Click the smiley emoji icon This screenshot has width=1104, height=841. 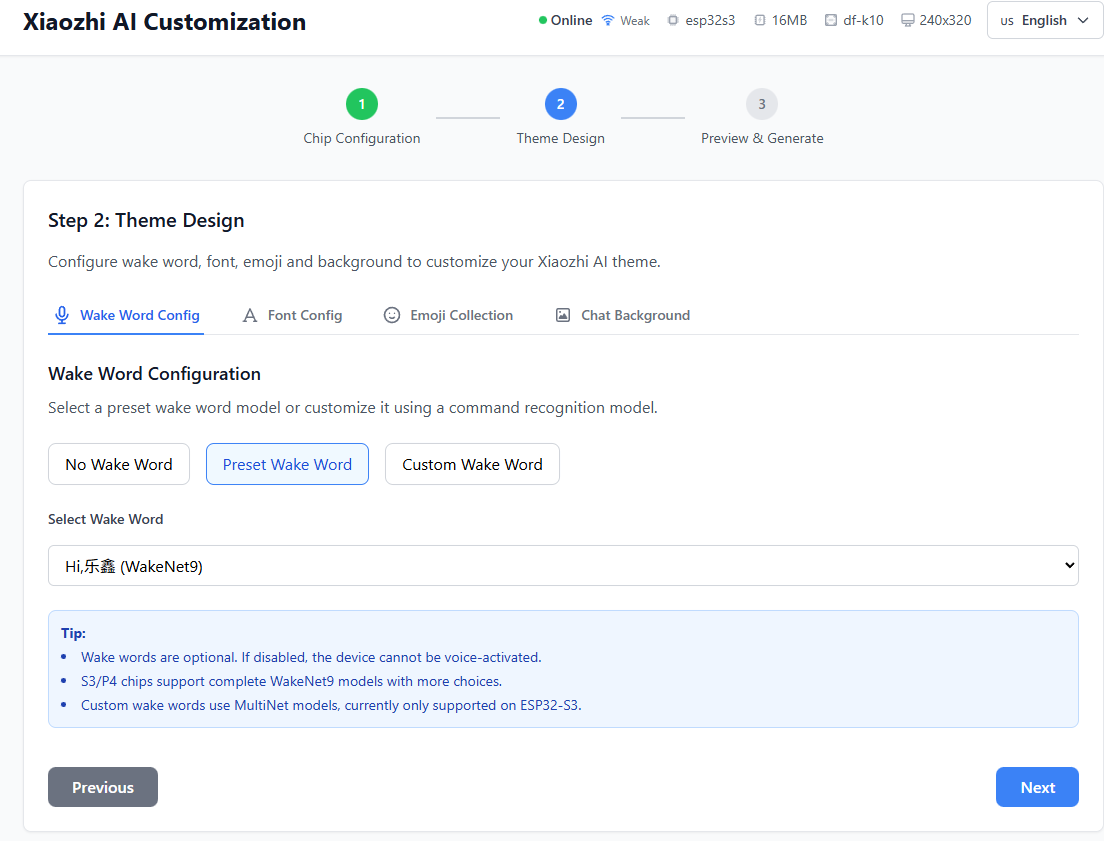392,315
